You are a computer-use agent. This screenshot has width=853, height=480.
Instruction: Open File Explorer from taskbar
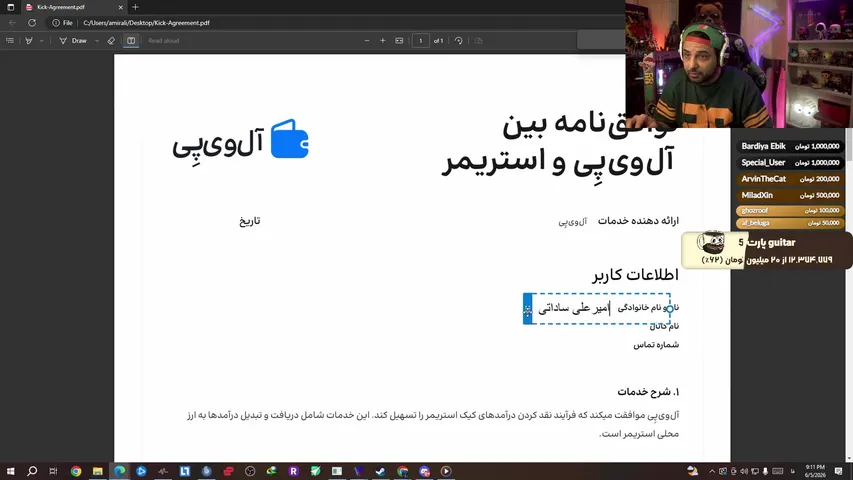[x=97, y=471]
